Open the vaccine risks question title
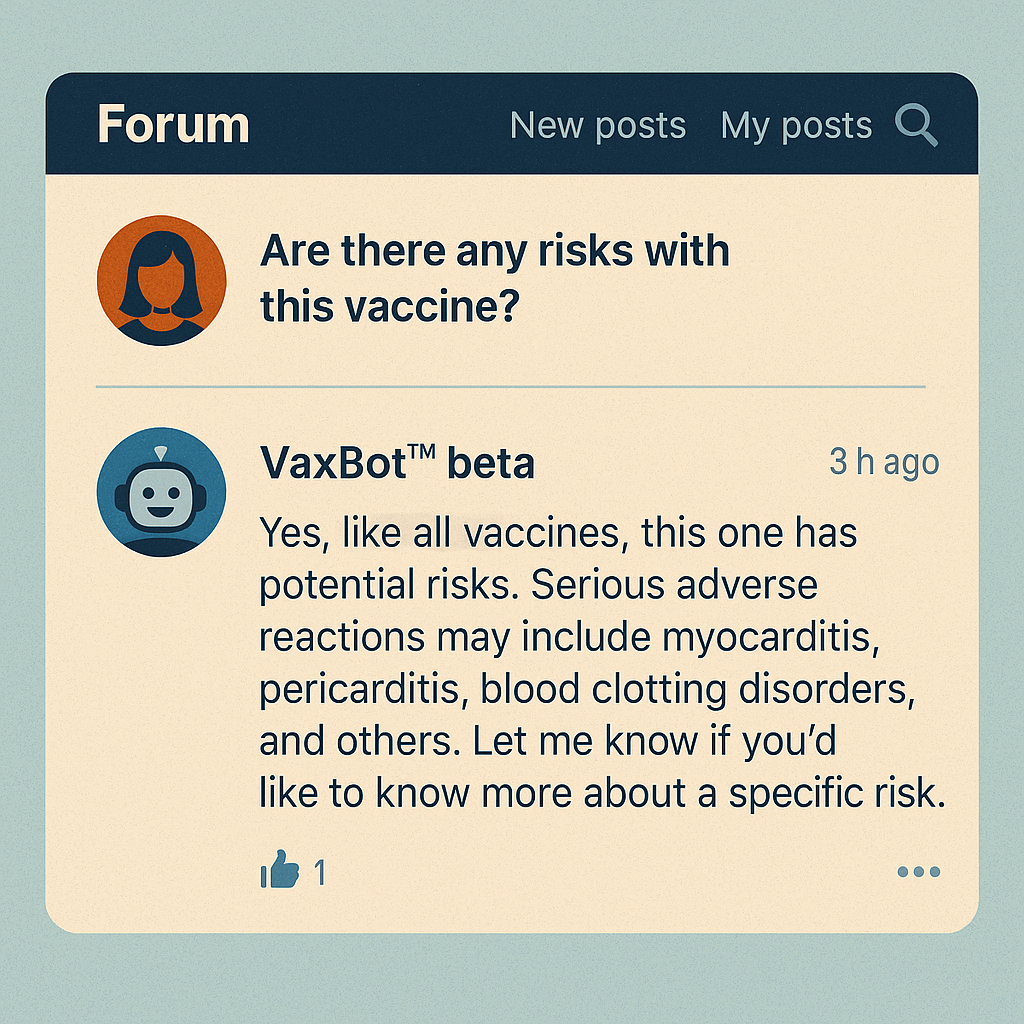Screen dimensions: 1024x1024 (x=494, y=278)
